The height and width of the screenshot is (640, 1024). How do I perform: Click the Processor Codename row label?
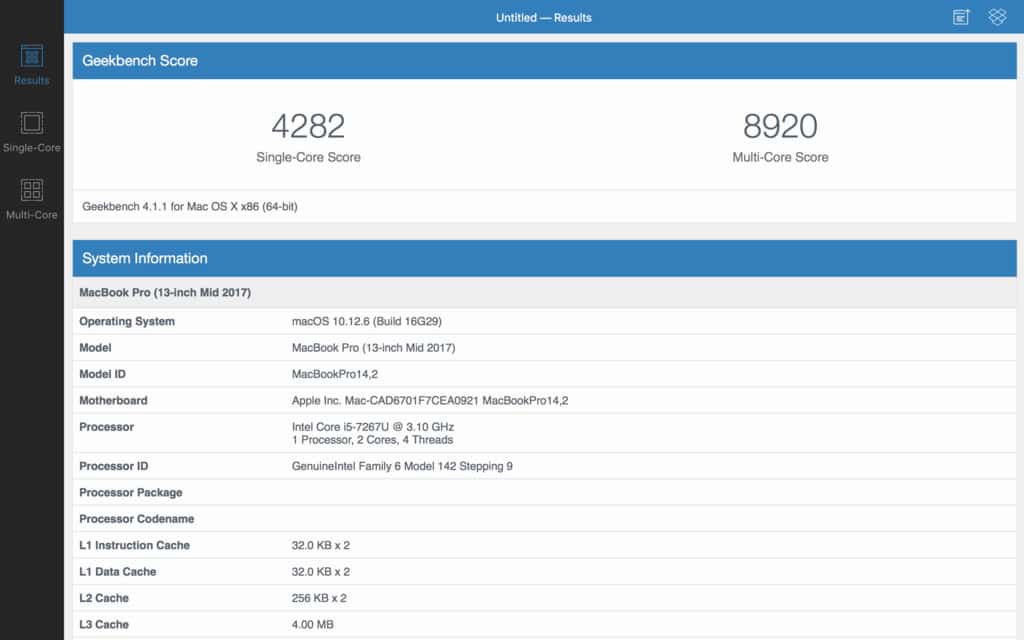136,519
